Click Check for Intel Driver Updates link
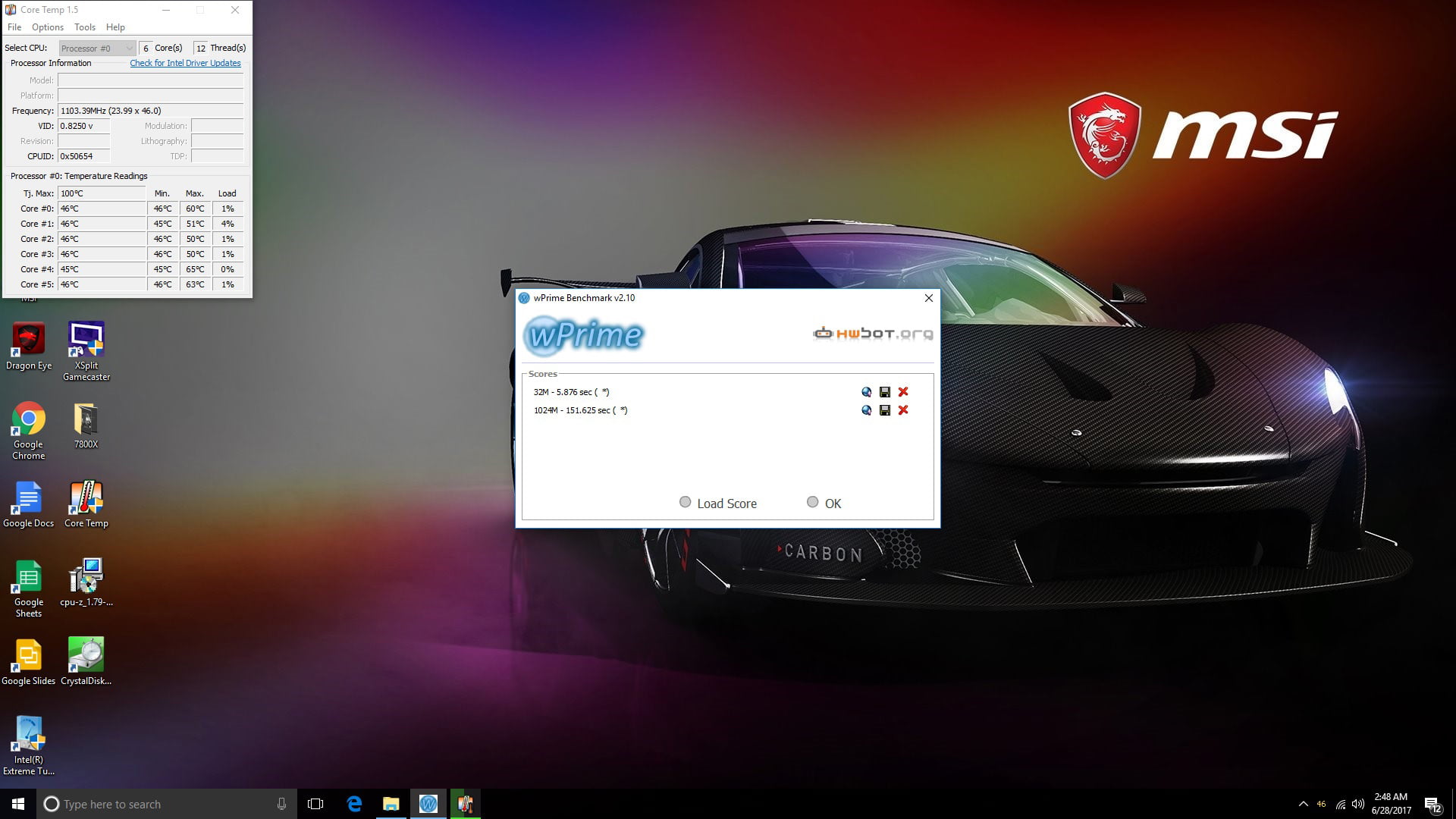1456x819 pixels. click(x=185, y=63)
